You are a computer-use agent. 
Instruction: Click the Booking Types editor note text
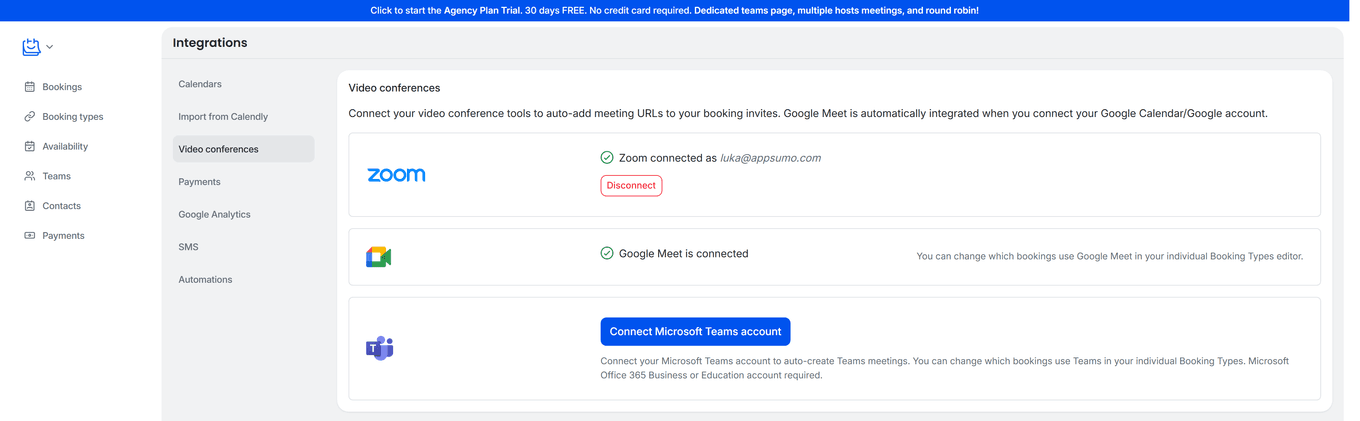1110,257
